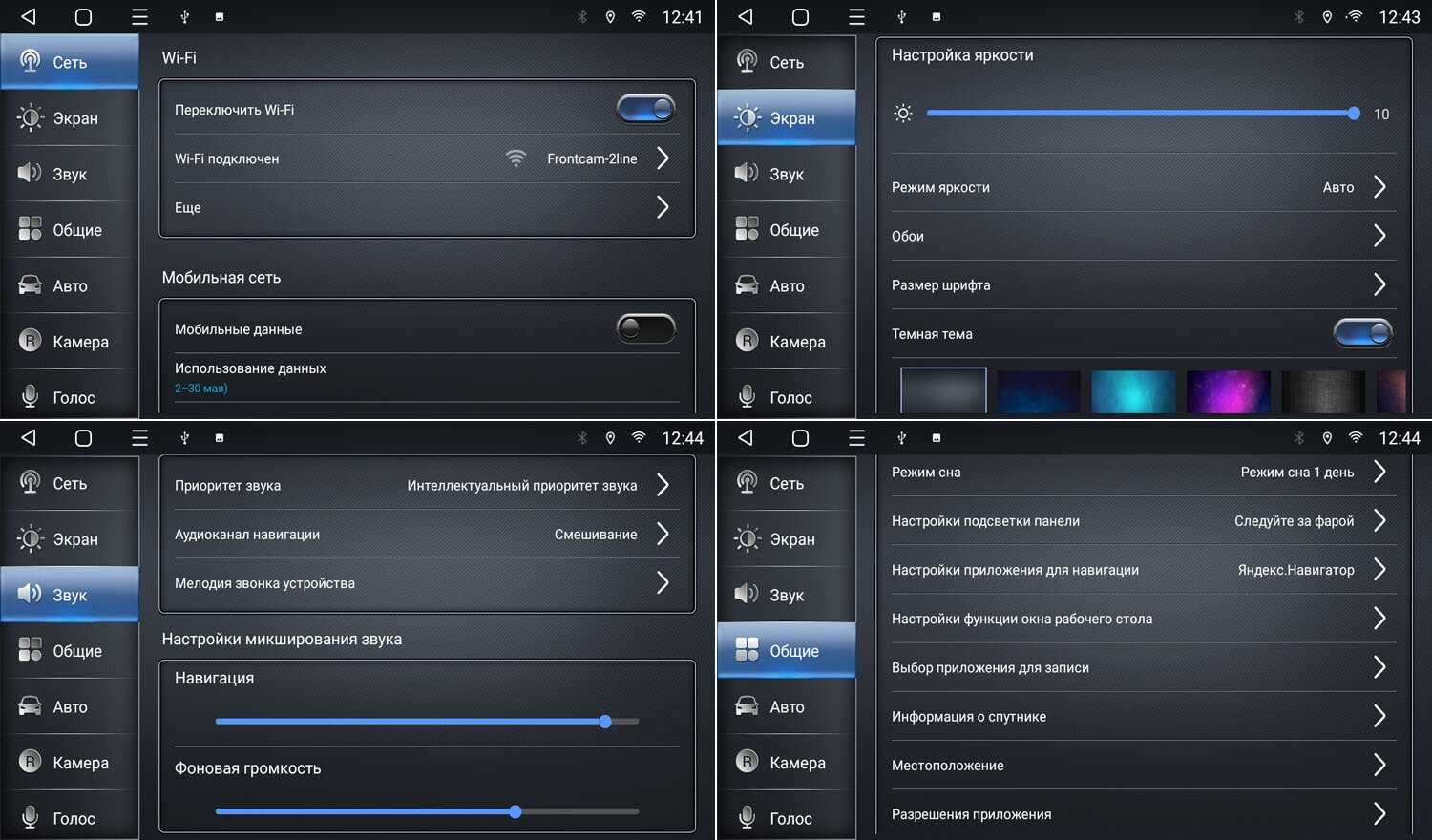The height and width of the screenshot is (840, 1432).
Task: Click the highlighted Экран sun icon in the sidebar
Action: 748,117
